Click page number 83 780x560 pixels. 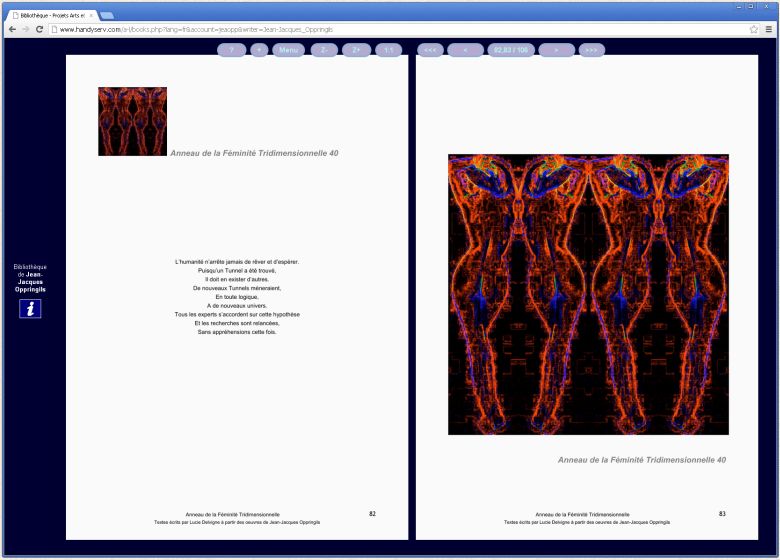(722, 514)
